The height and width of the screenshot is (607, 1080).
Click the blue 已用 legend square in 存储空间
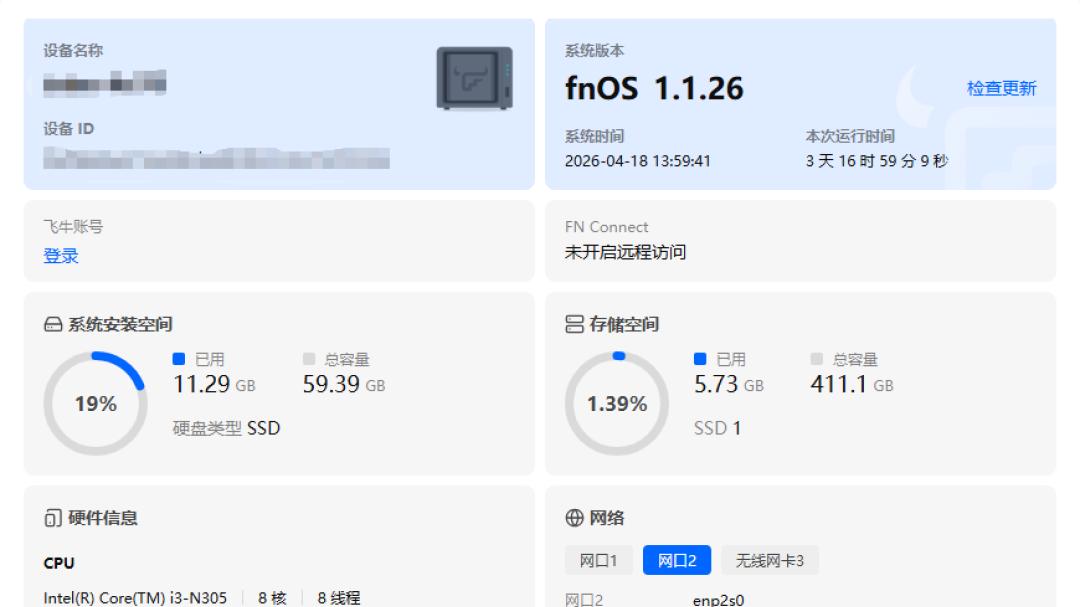(700, 359)
